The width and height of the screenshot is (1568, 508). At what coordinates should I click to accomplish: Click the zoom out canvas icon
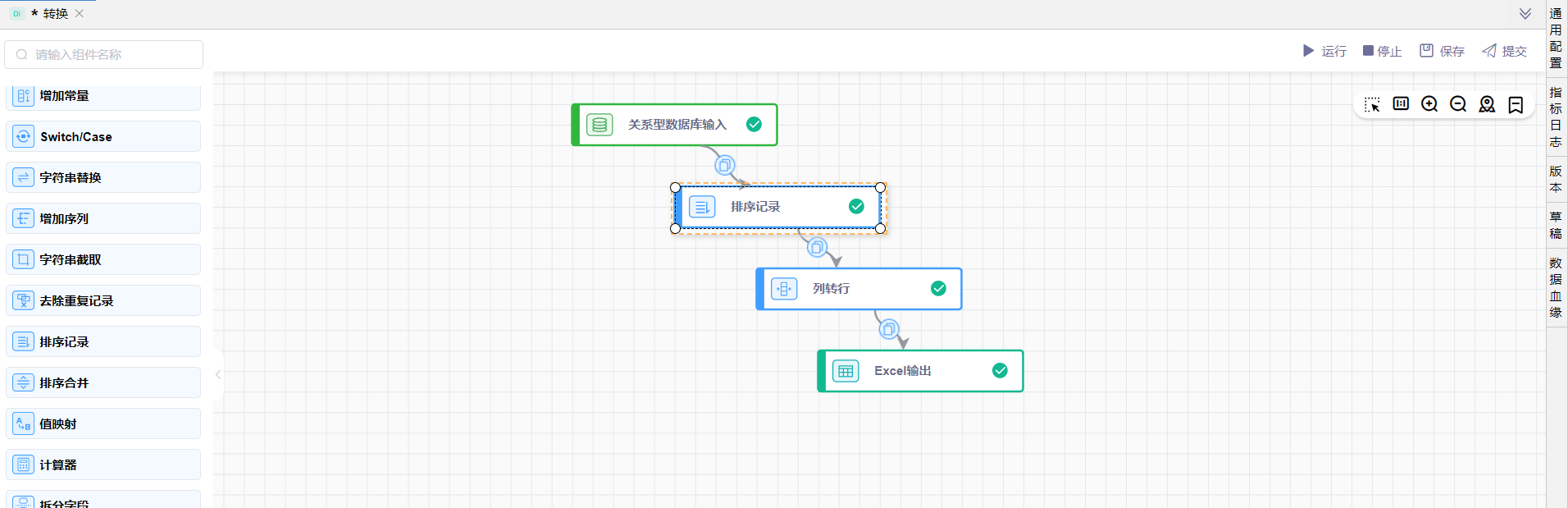pyautogui.click(x=1458, y=104)
